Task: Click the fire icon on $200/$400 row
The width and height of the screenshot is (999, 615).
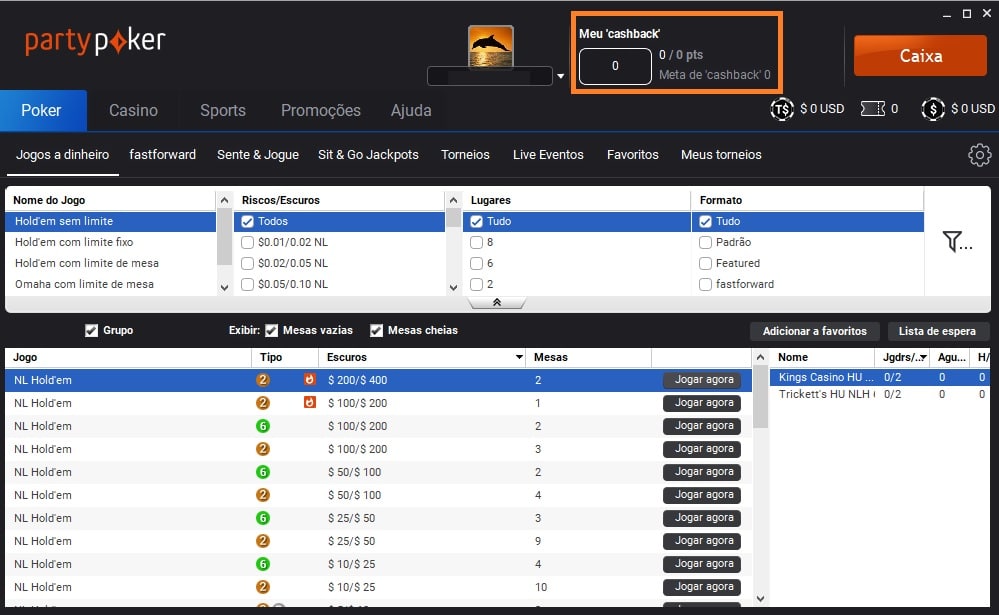Action: click(x=310, y=380)
